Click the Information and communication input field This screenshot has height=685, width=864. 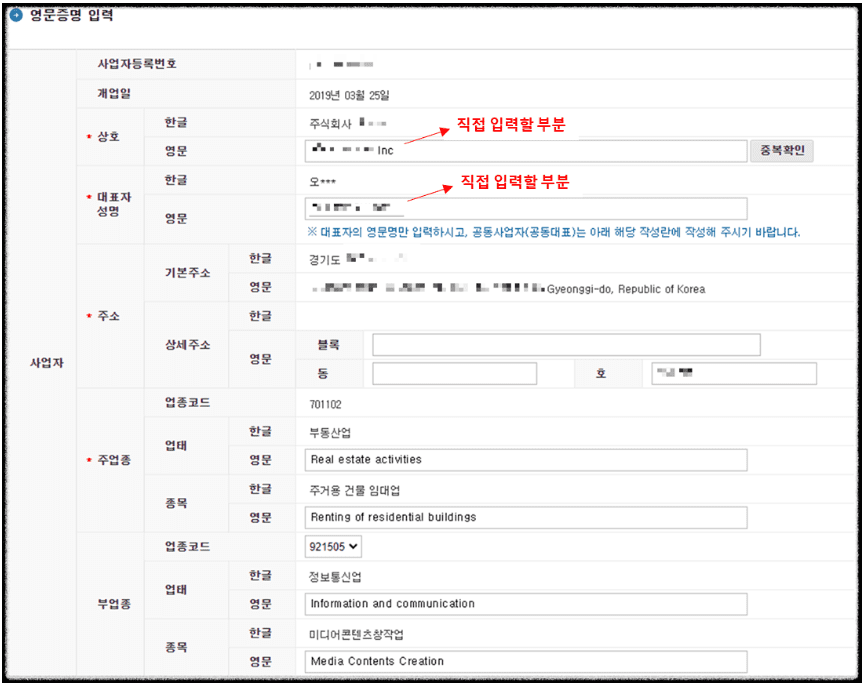click(525, 604)
